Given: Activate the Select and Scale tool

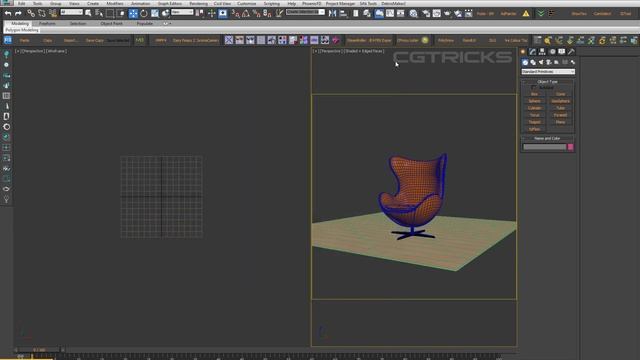Looking at the screenshot, I should pyautogui.click(x=154, y=13).
